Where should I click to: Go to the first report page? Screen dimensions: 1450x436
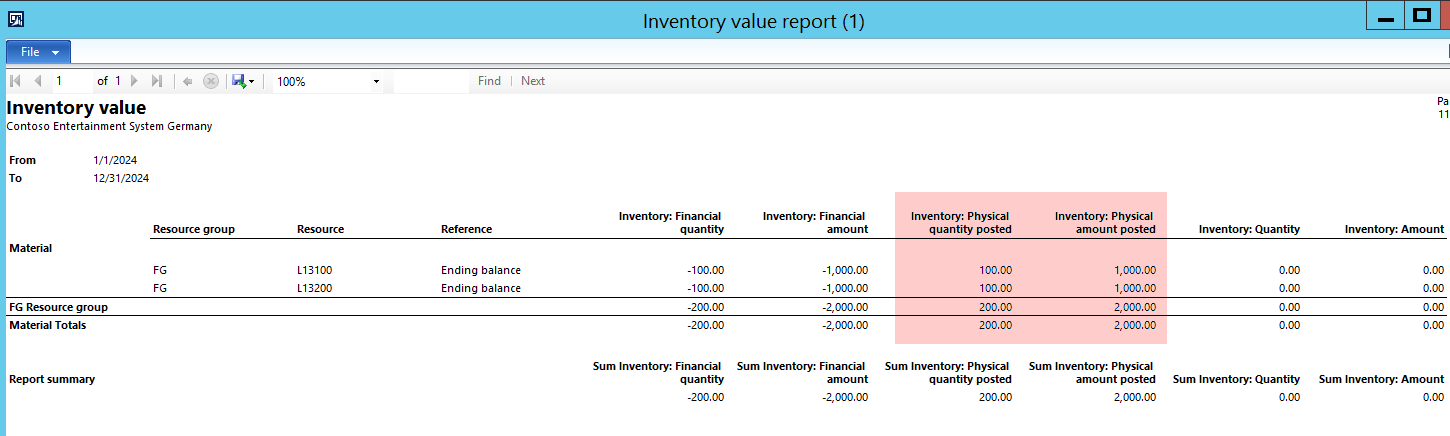click(x=15, y=81)
